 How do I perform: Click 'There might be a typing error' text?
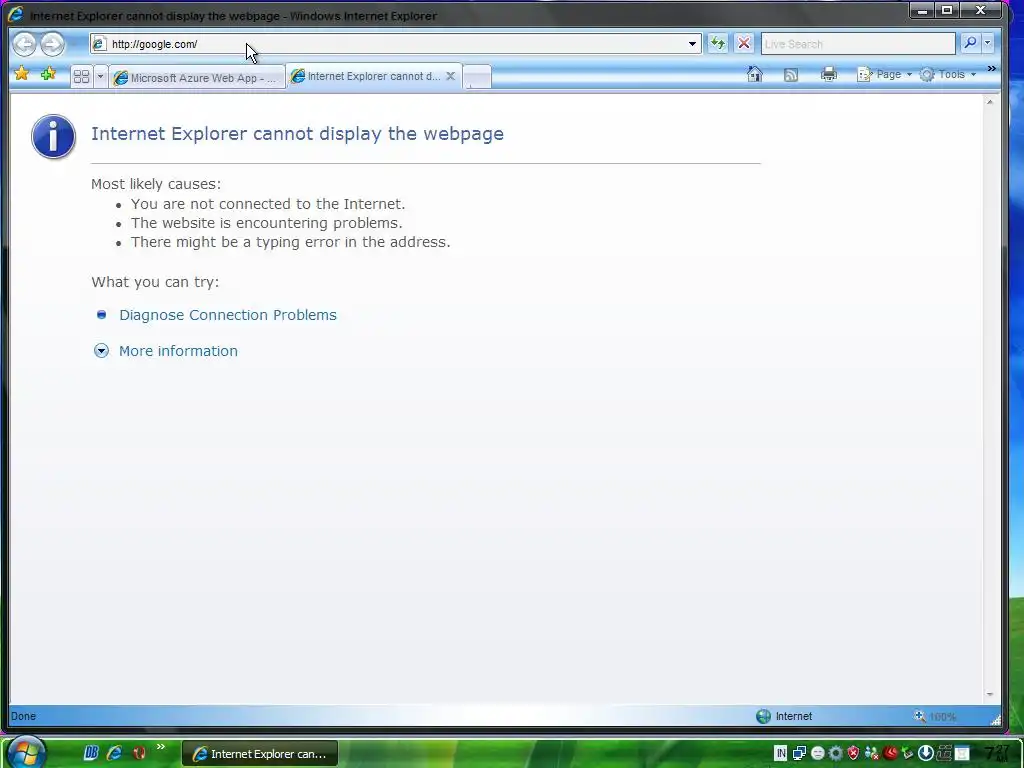tap(291, 242)
